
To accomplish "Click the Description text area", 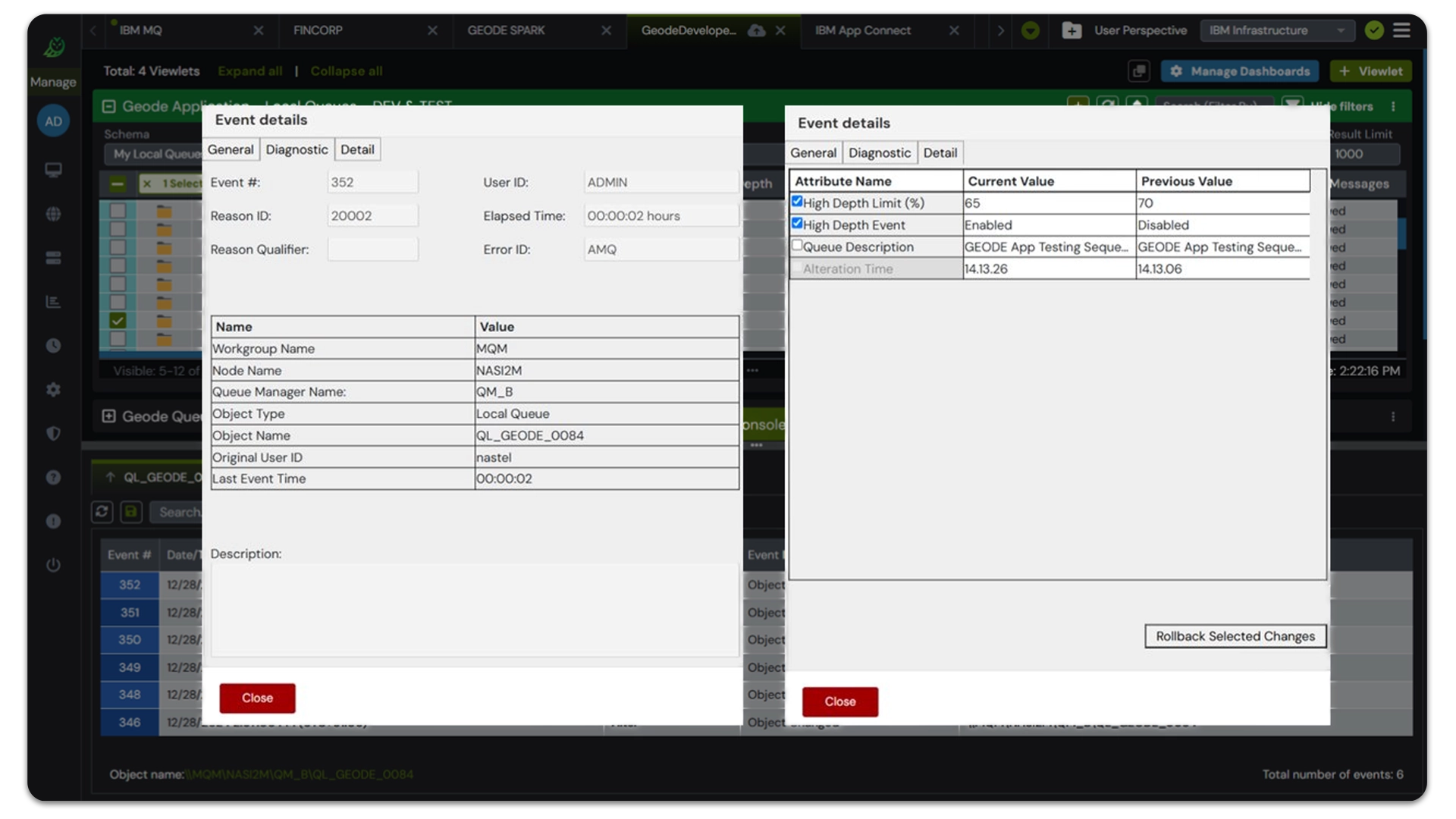I will coord(475,610).
